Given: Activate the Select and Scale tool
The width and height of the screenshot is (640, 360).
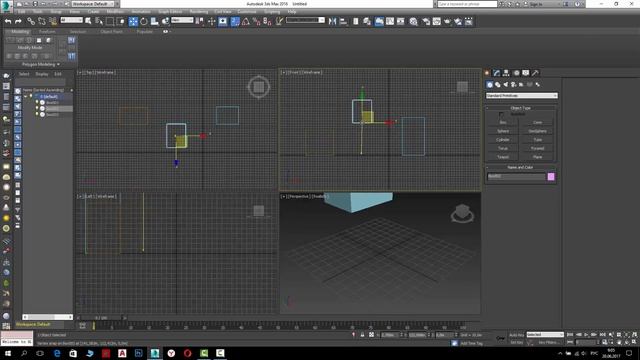Looking at the screenshot, I should [154, 21].
